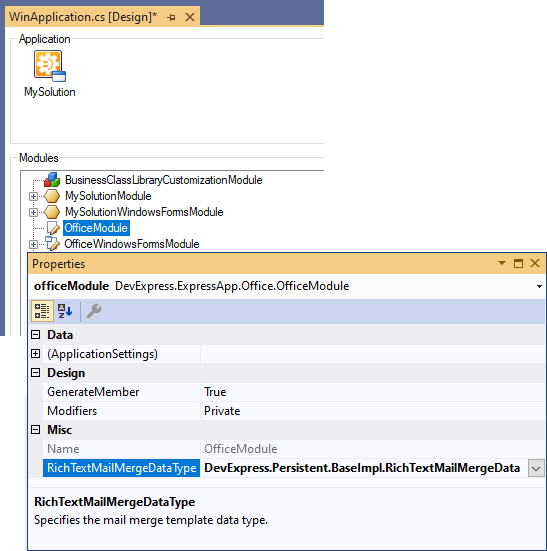Expand OfficeWindowsFormsModule tree node
The image size is (547, 551).
(33, 244)
